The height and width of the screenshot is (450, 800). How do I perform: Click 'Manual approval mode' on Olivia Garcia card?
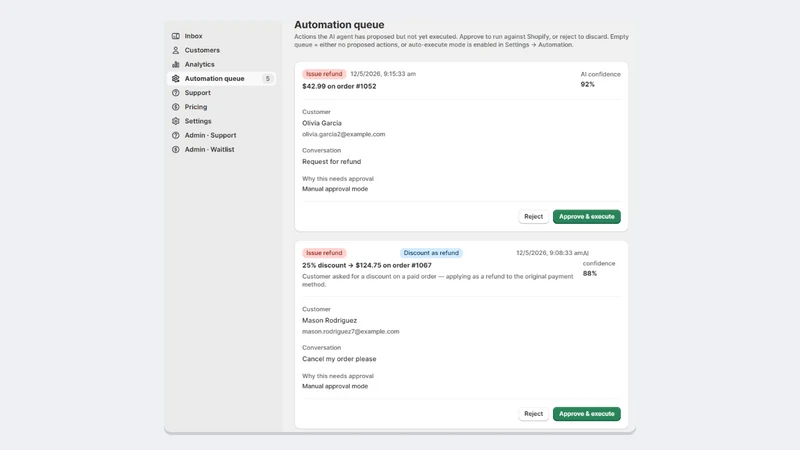(335, 189)
